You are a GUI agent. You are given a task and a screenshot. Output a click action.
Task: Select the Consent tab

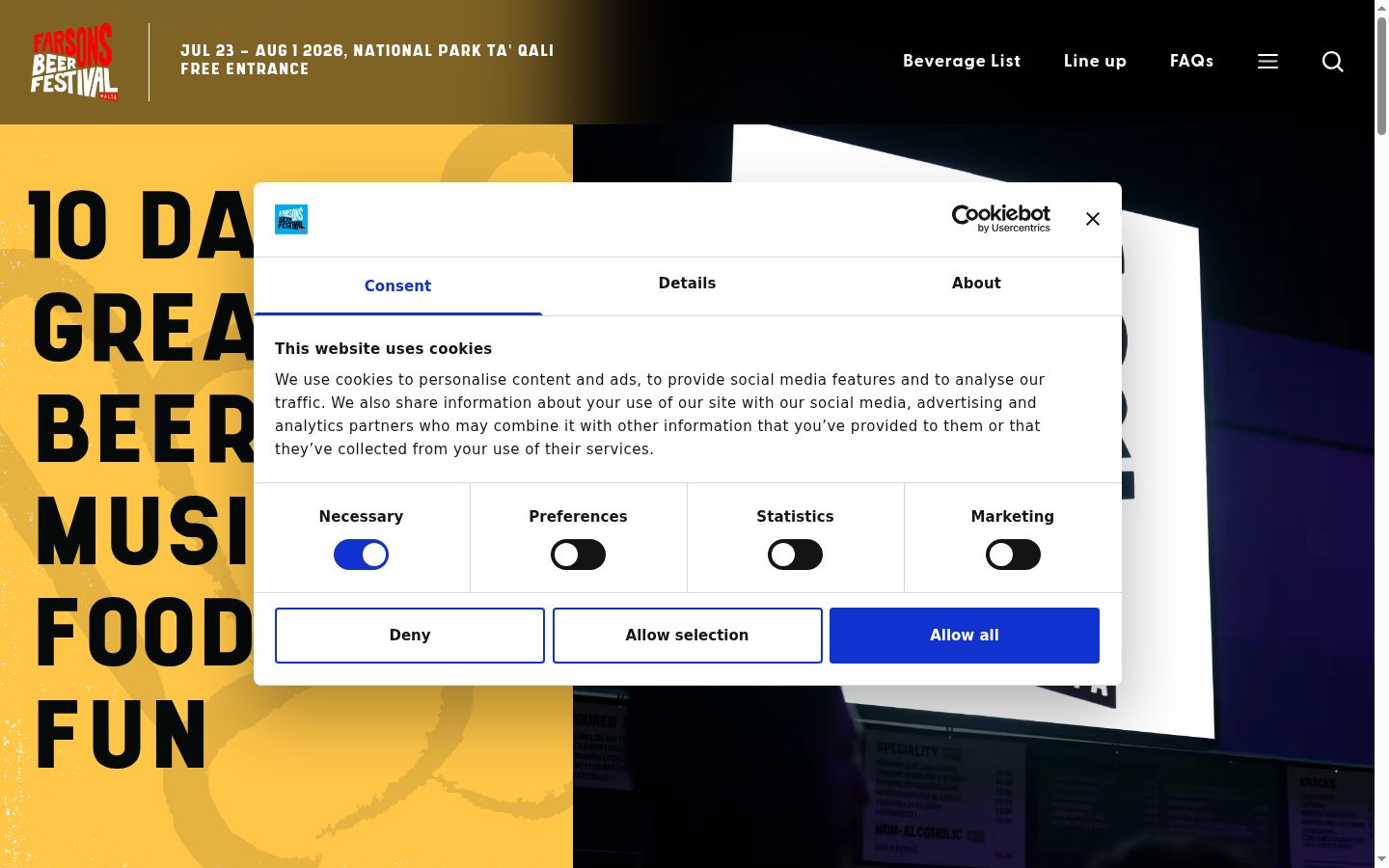pyautogui.click(x=397, y=285)
